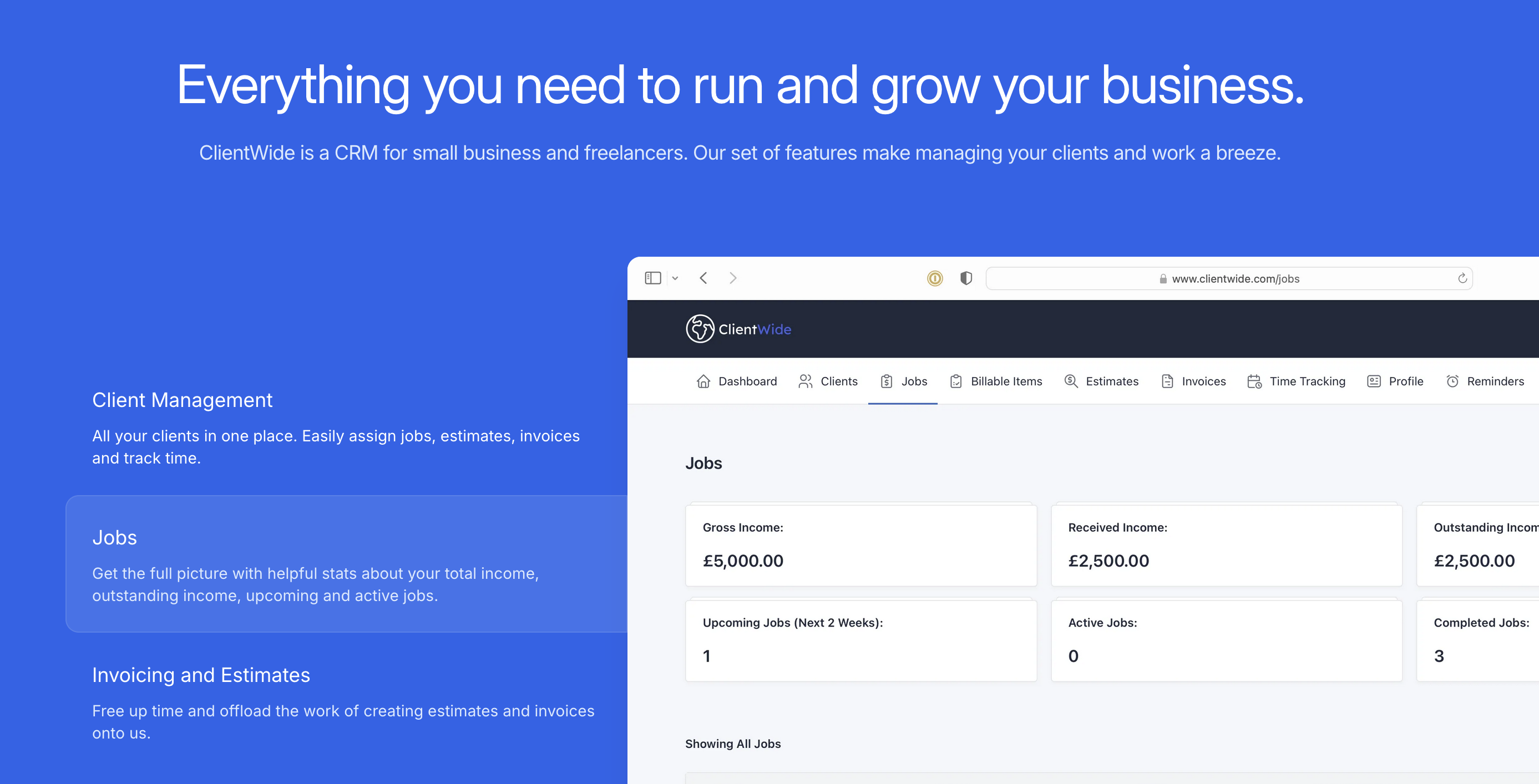This screenshot has height=784, width=1539.
Task: Open the Invoices tab
Action: tap(1193, 381)
